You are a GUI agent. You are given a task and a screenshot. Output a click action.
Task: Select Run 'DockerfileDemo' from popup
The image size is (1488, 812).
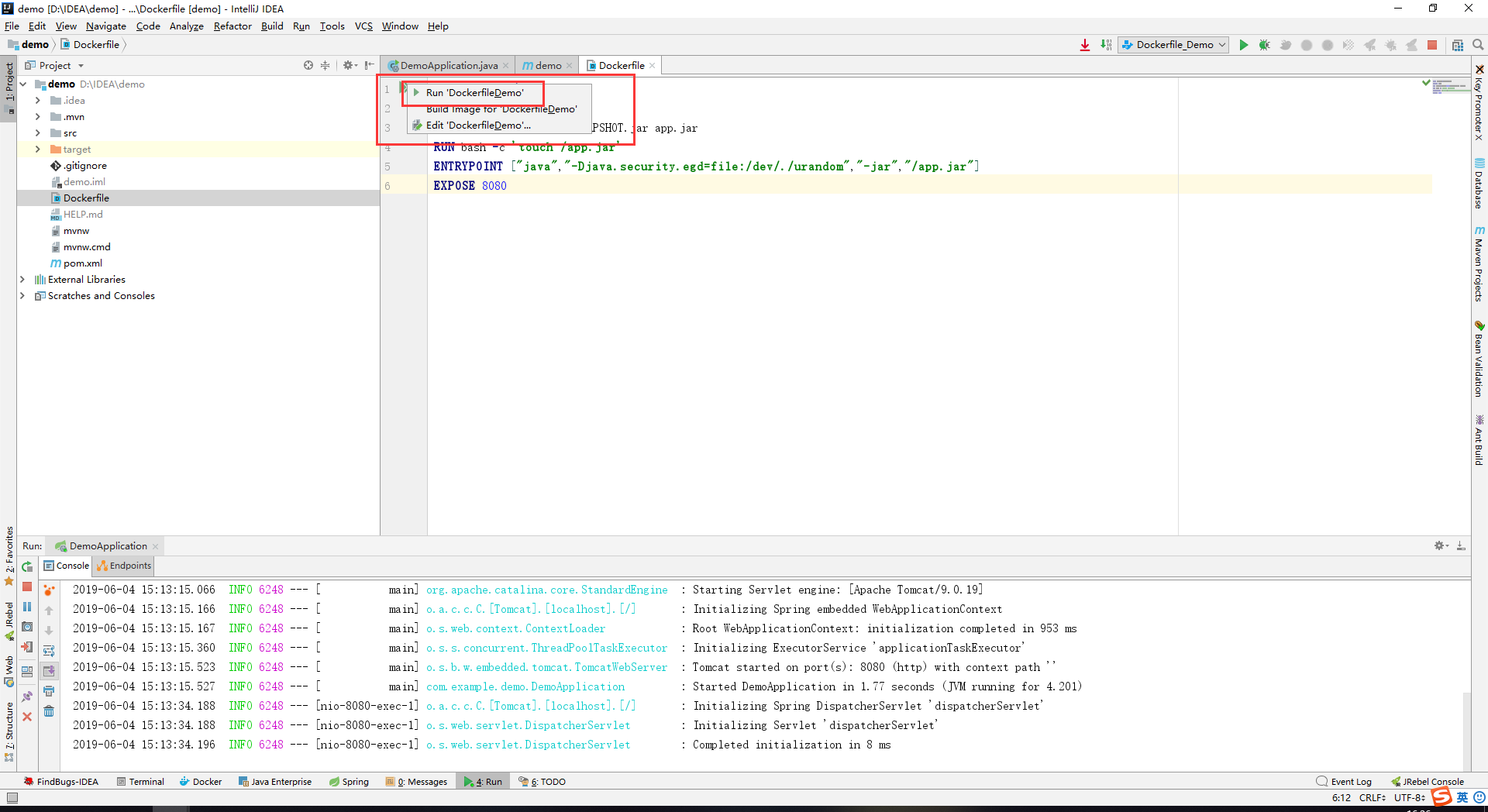pyautogui.click(x=499, y=93)
